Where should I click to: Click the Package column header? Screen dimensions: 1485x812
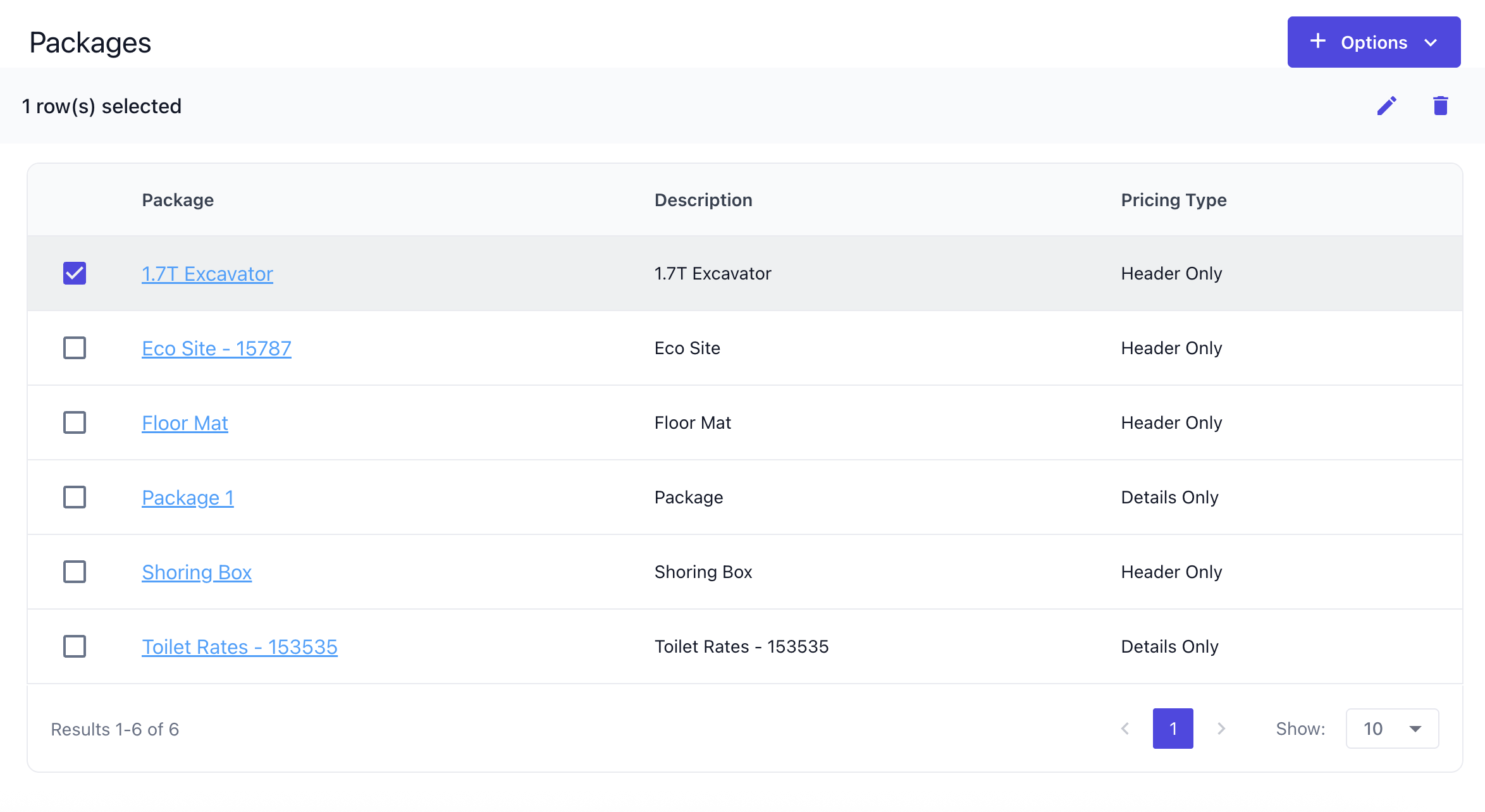click(178, 200)
